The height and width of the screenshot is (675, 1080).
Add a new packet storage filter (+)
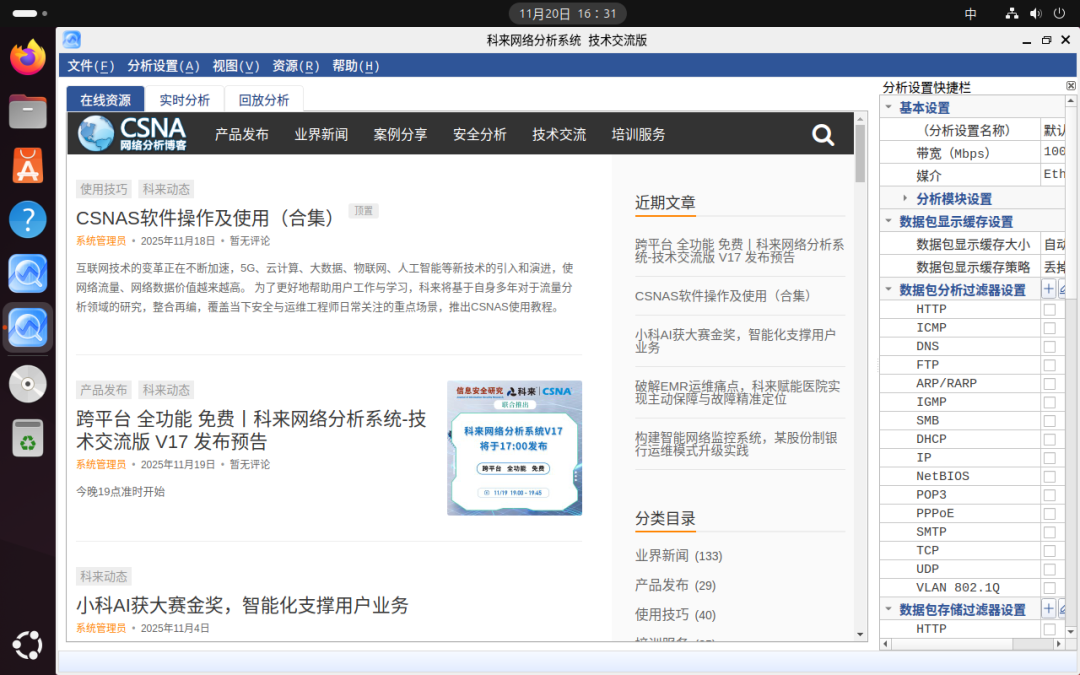coord(1048,609)
